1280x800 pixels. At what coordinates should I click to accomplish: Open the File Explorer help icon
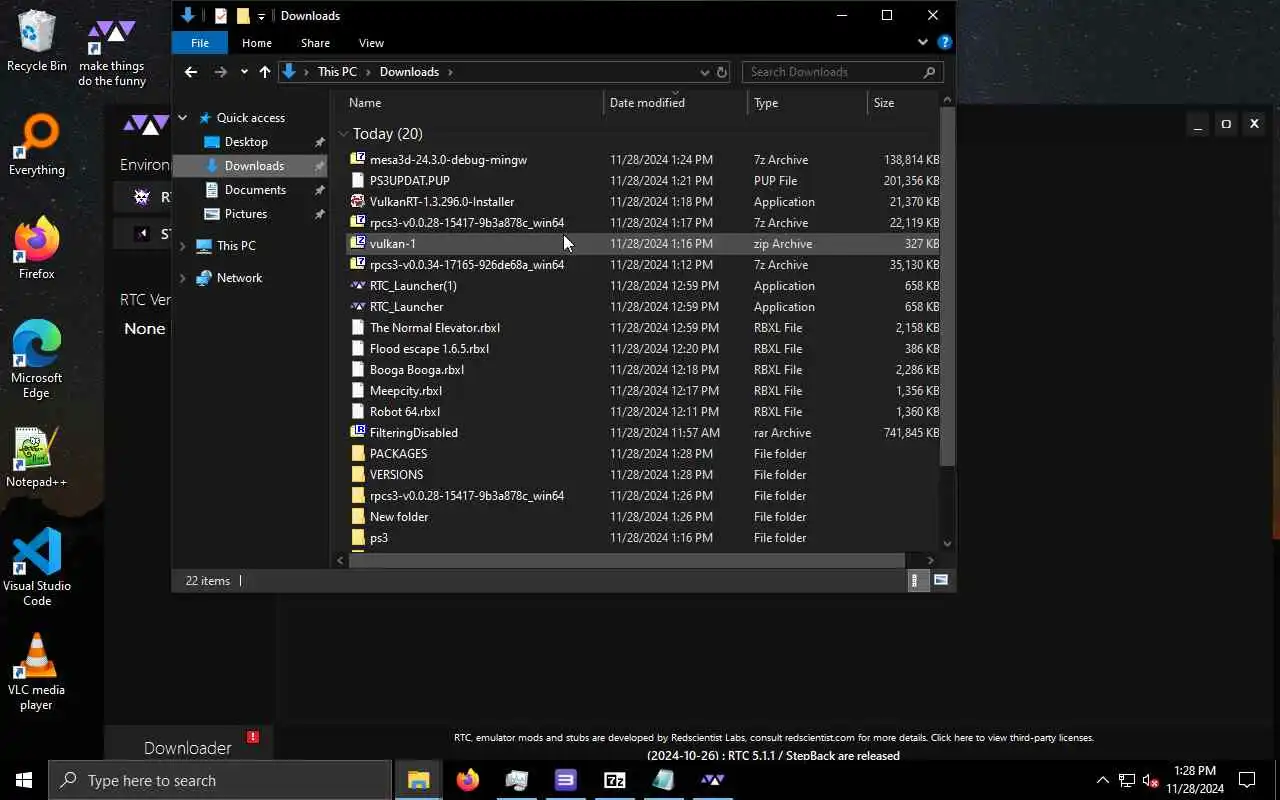point(944,43)
